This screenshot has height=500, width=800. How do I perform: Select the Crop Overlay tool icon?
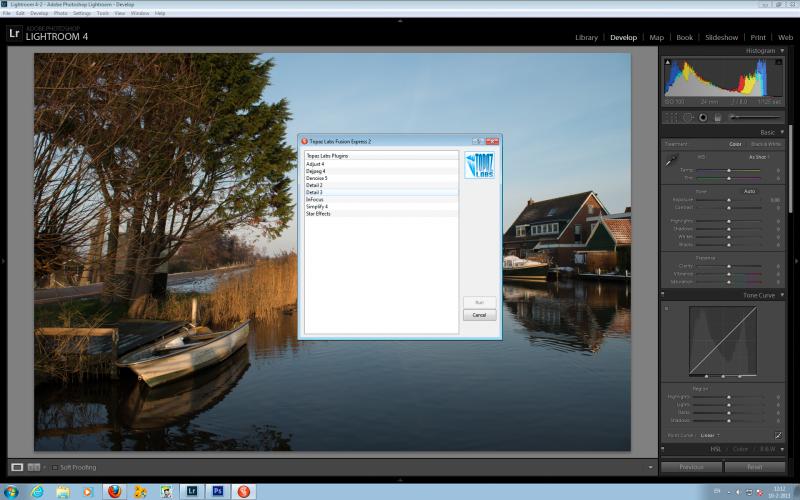(671, 117)
